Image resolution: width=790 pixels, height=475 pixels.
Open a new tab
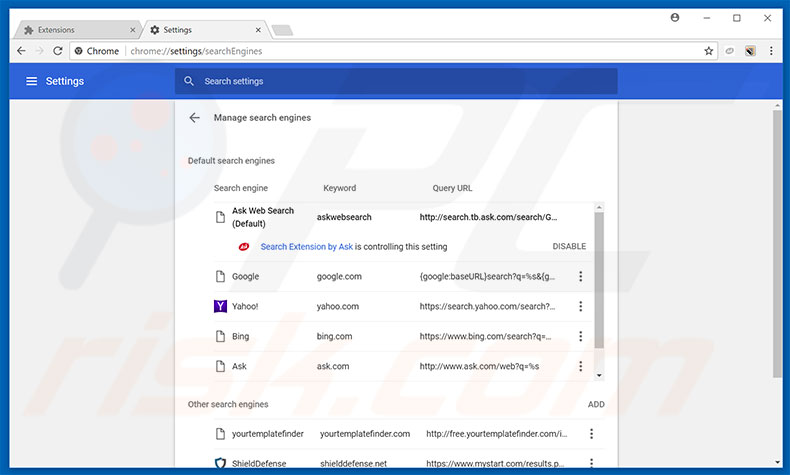282,30
